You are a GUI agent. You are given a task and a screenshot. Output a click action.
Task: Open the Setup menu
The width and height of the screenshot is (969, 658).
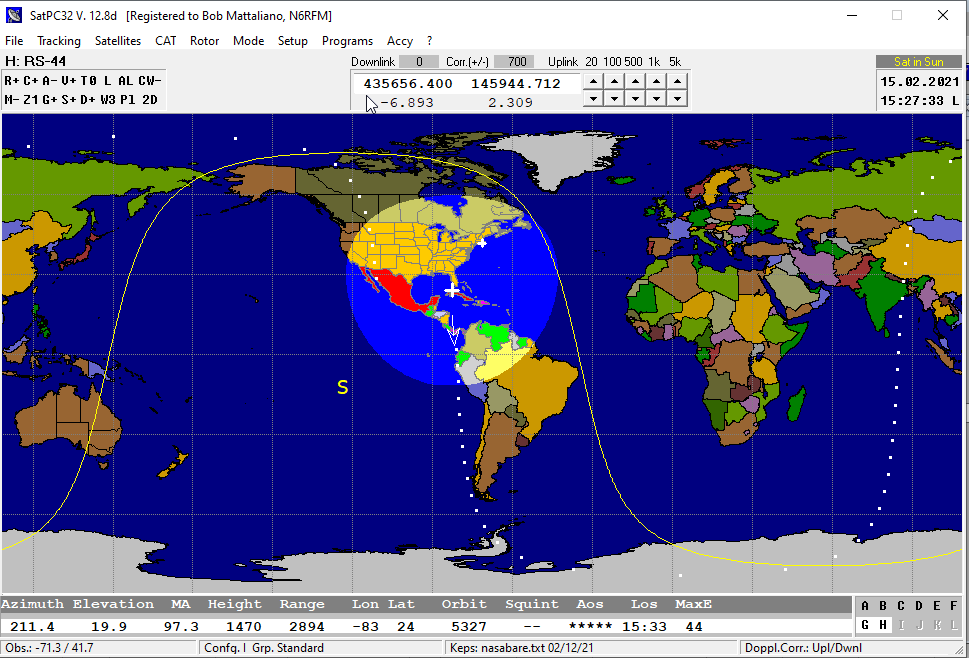pos(292,41)
